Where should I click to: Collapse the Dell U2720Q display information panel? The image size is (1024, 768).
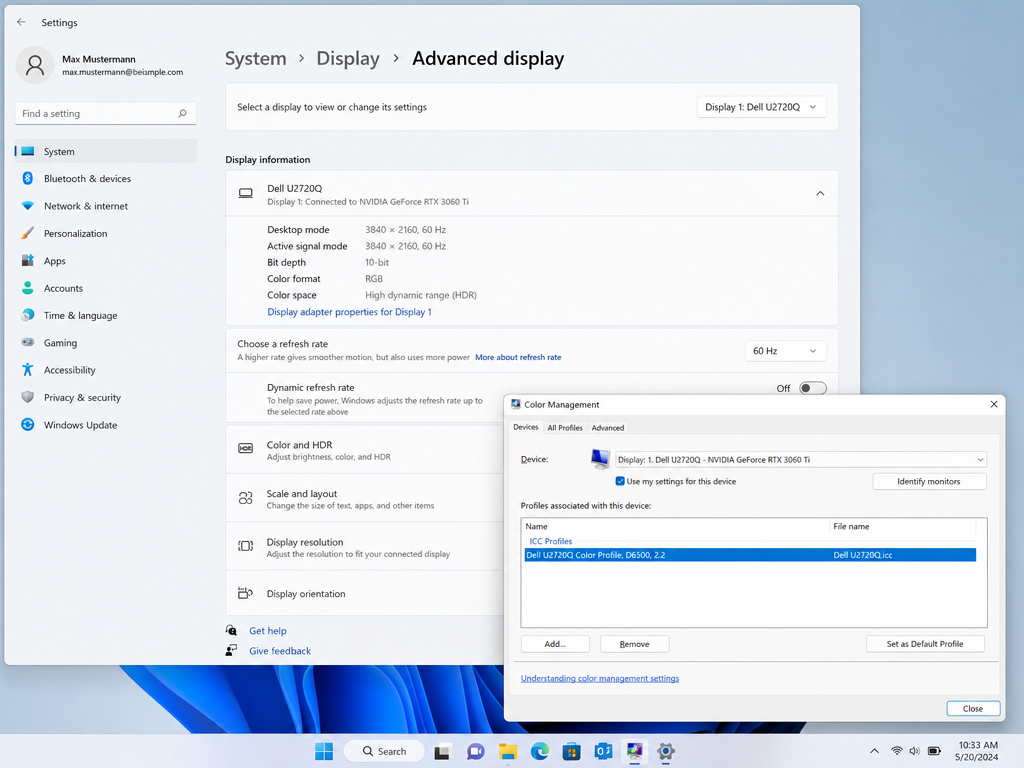pos(820,193)
